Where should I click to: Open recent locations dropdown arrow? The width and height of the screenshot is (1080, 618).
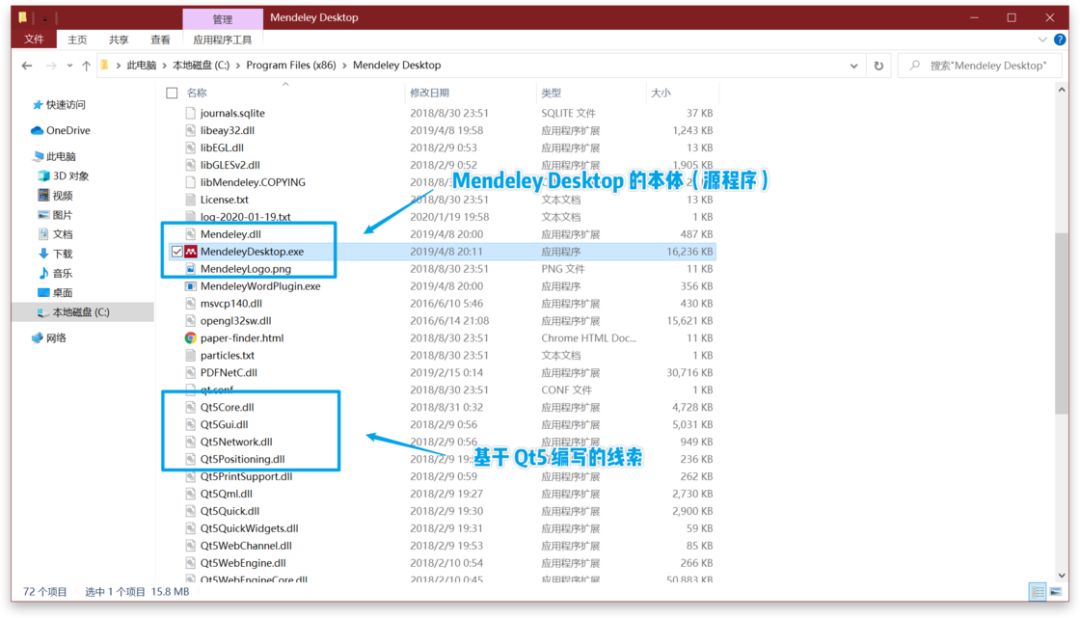click(x=70, y=65)
